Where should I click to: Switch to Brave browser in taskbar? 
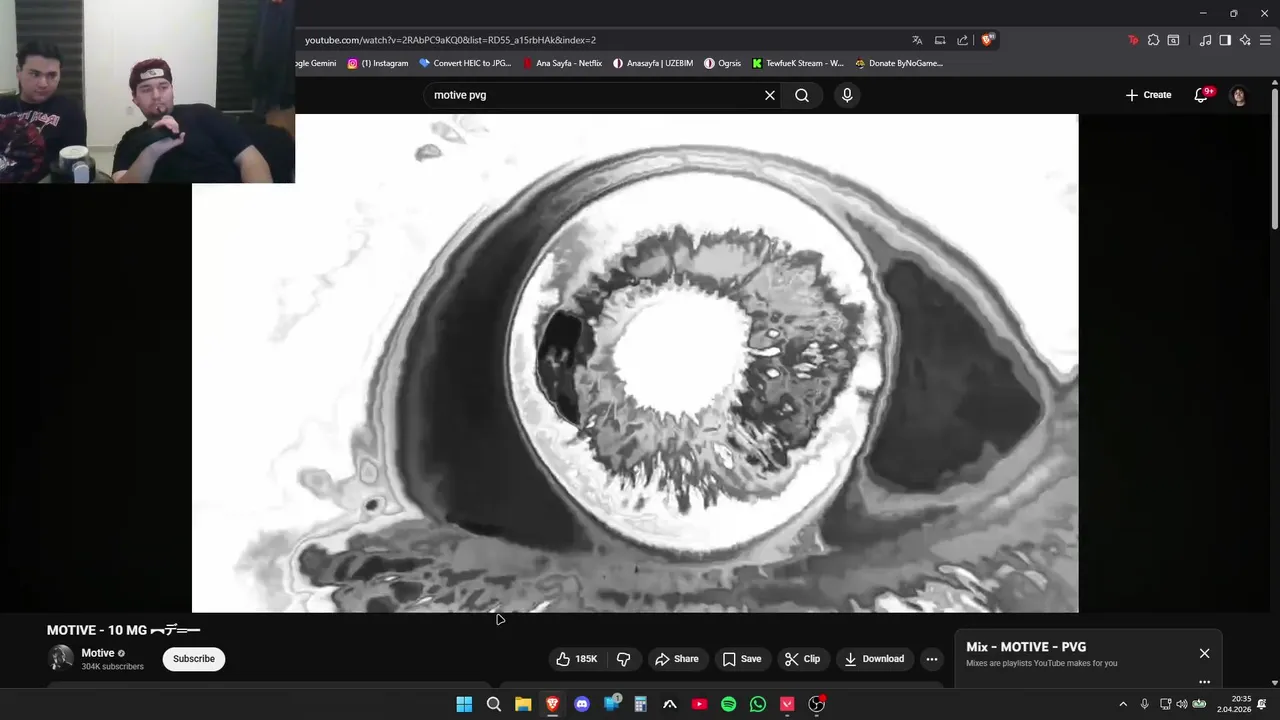pos(552,704)
